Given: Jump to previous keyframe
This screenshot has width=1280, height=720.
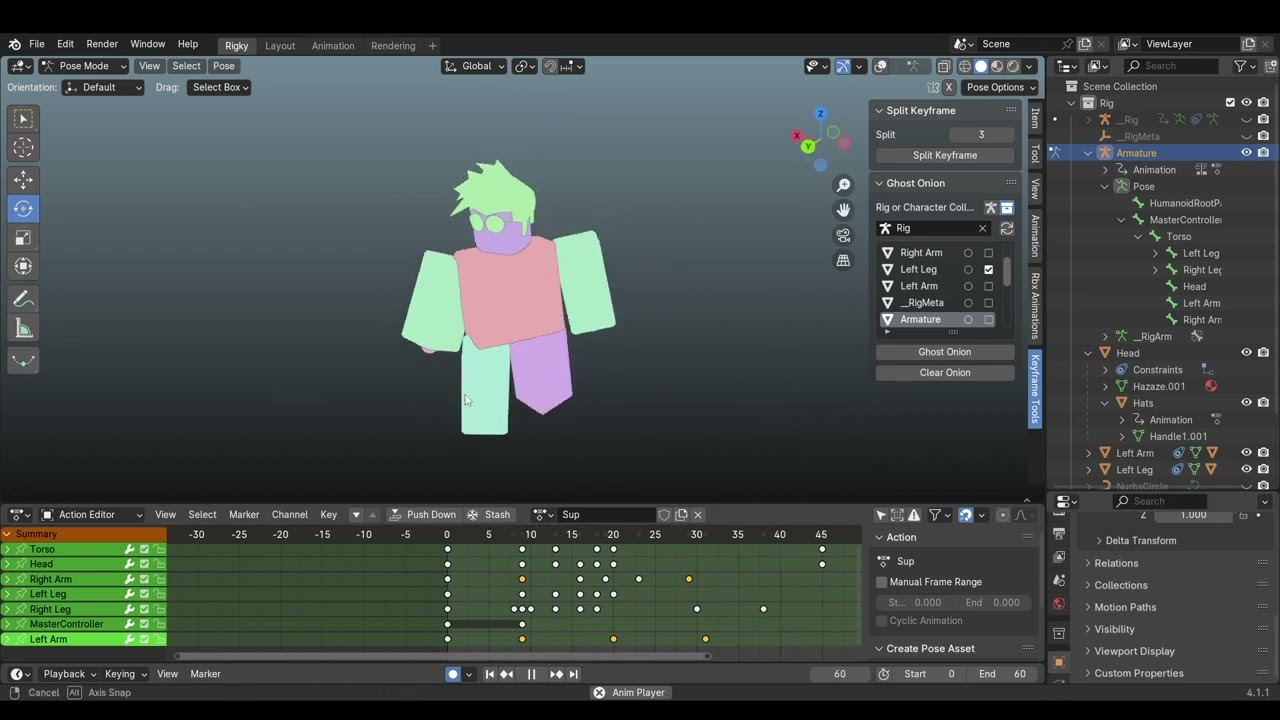Looking at the screenshot, I should [x=506, y=674].
